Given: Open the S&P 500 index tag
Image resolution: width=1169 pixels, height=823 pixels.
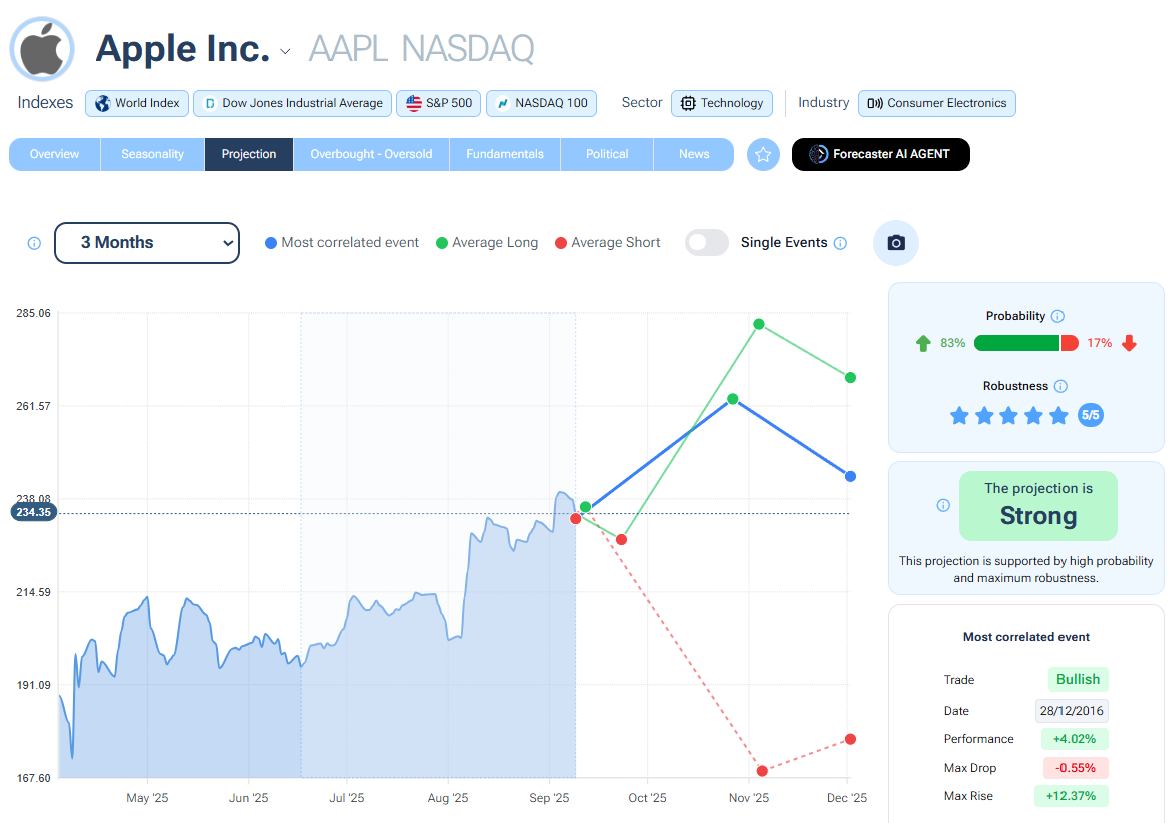Looking at the screenshot, I should (438, 103).
